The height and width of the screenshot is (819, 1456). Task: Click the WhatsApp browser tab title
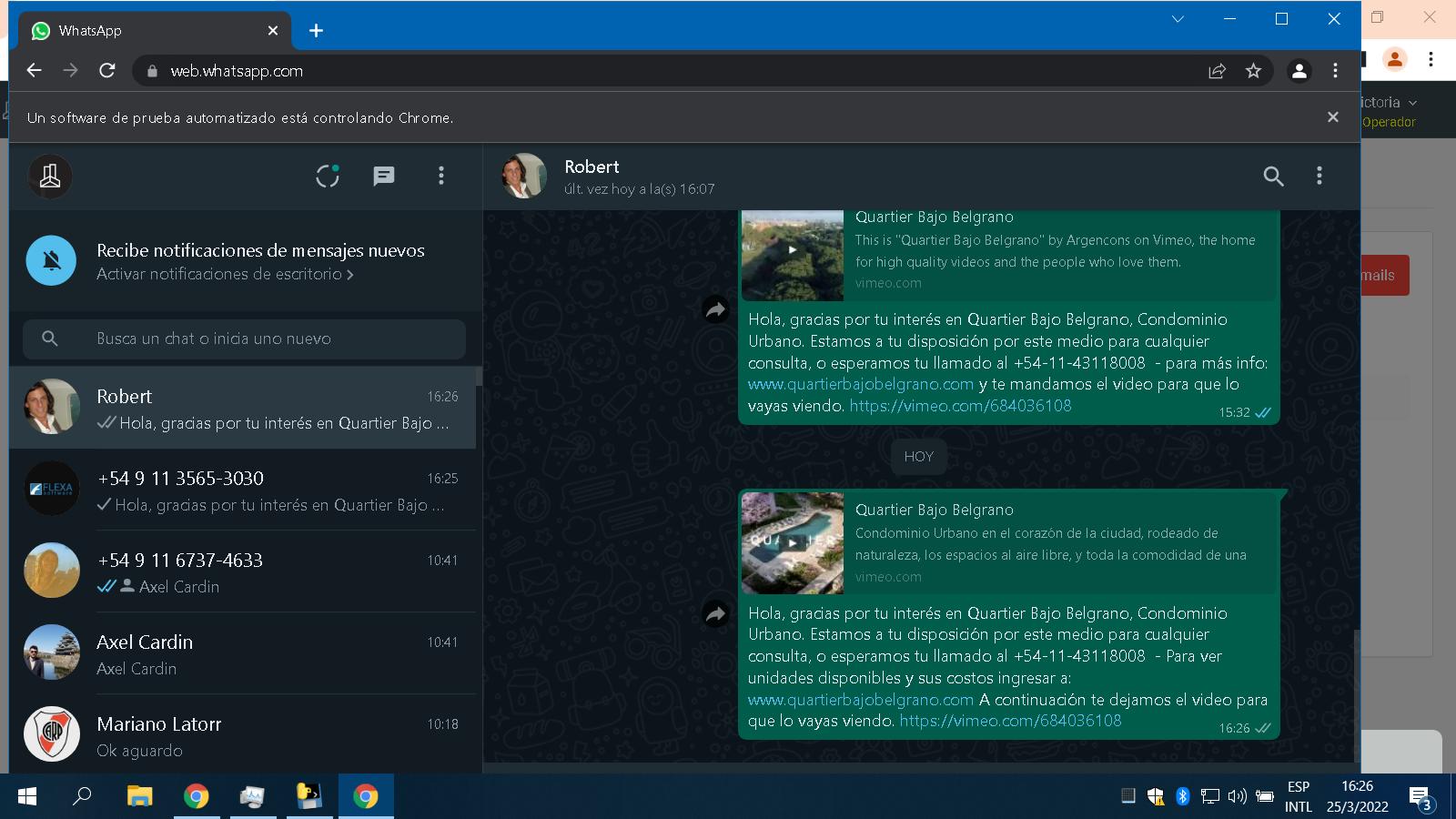(90, 31)
